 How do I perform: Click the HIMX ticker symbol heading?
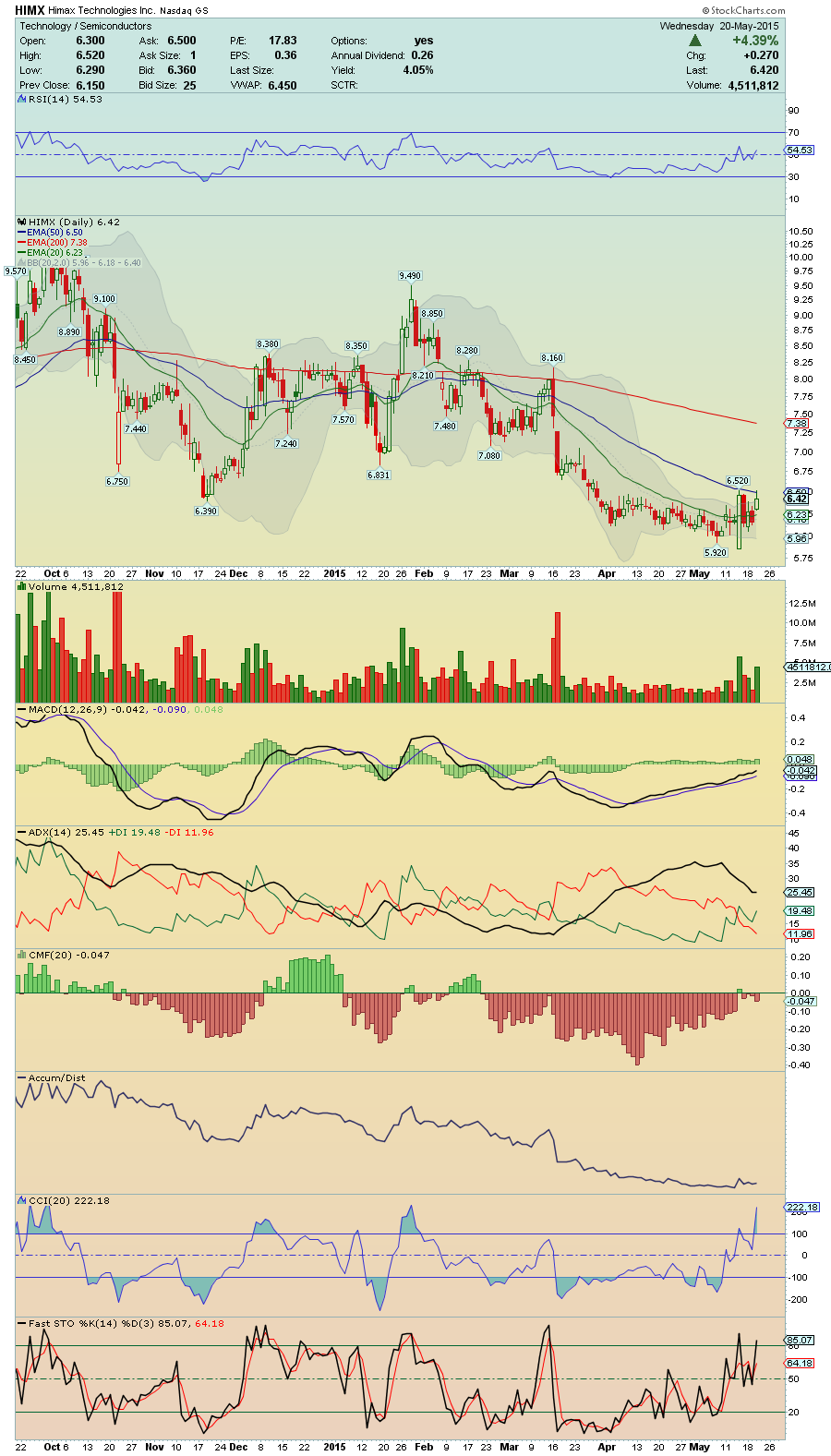click(30, 10)
